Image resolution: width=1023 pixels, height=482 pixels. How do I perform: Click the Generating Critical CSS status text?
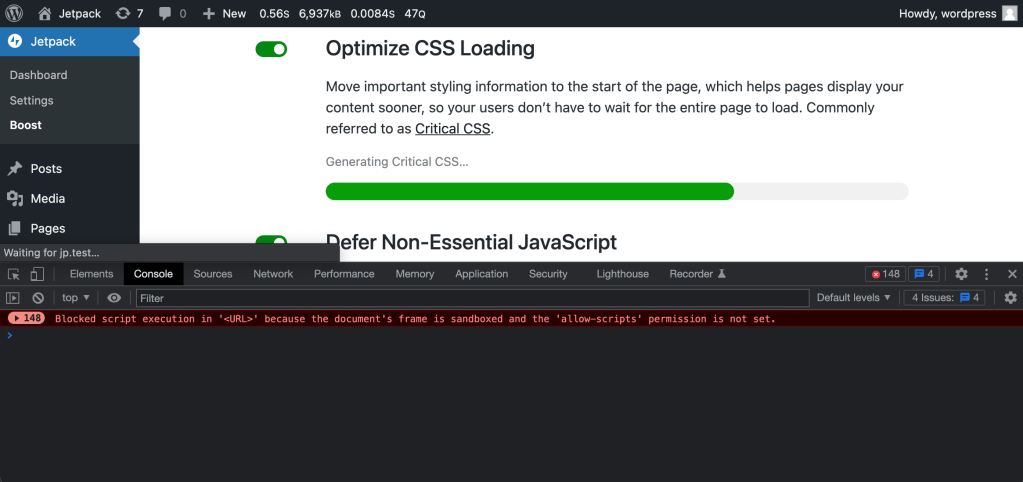coord(397,162)
